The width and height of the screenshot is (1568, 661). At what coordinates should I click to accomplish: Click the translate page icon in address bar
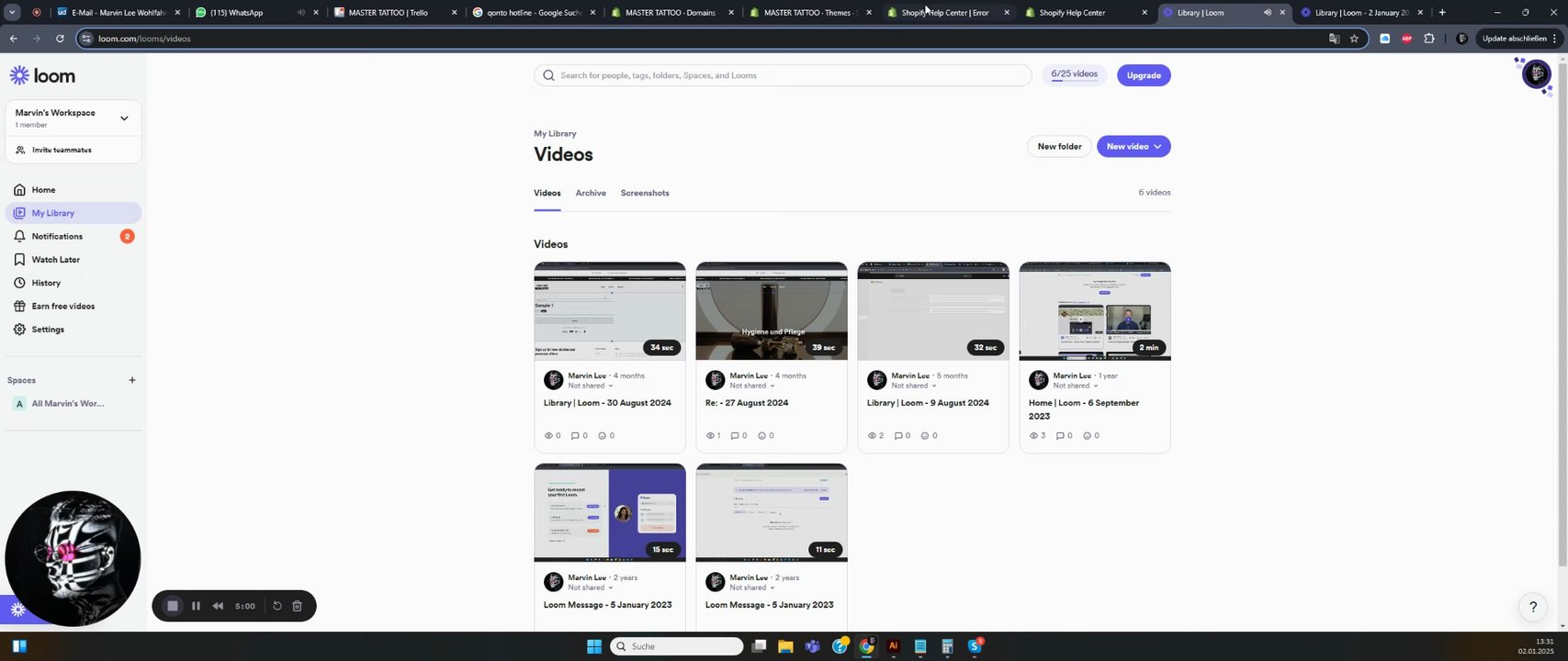pos(1334,39)
